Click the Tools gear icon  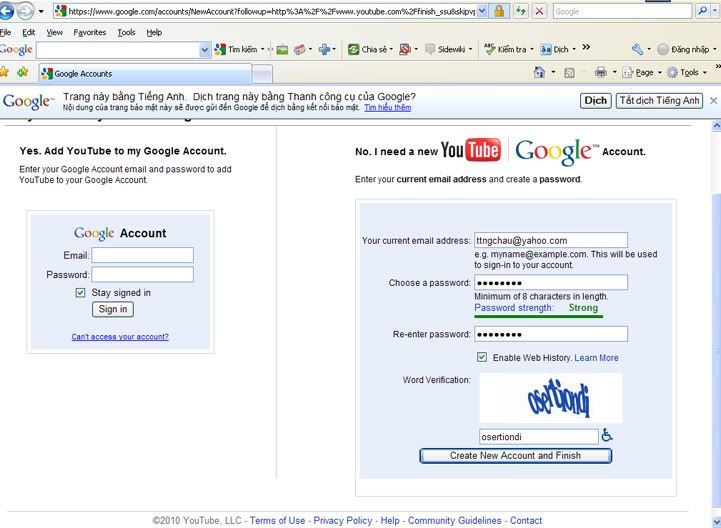click(x=672, y=72)
